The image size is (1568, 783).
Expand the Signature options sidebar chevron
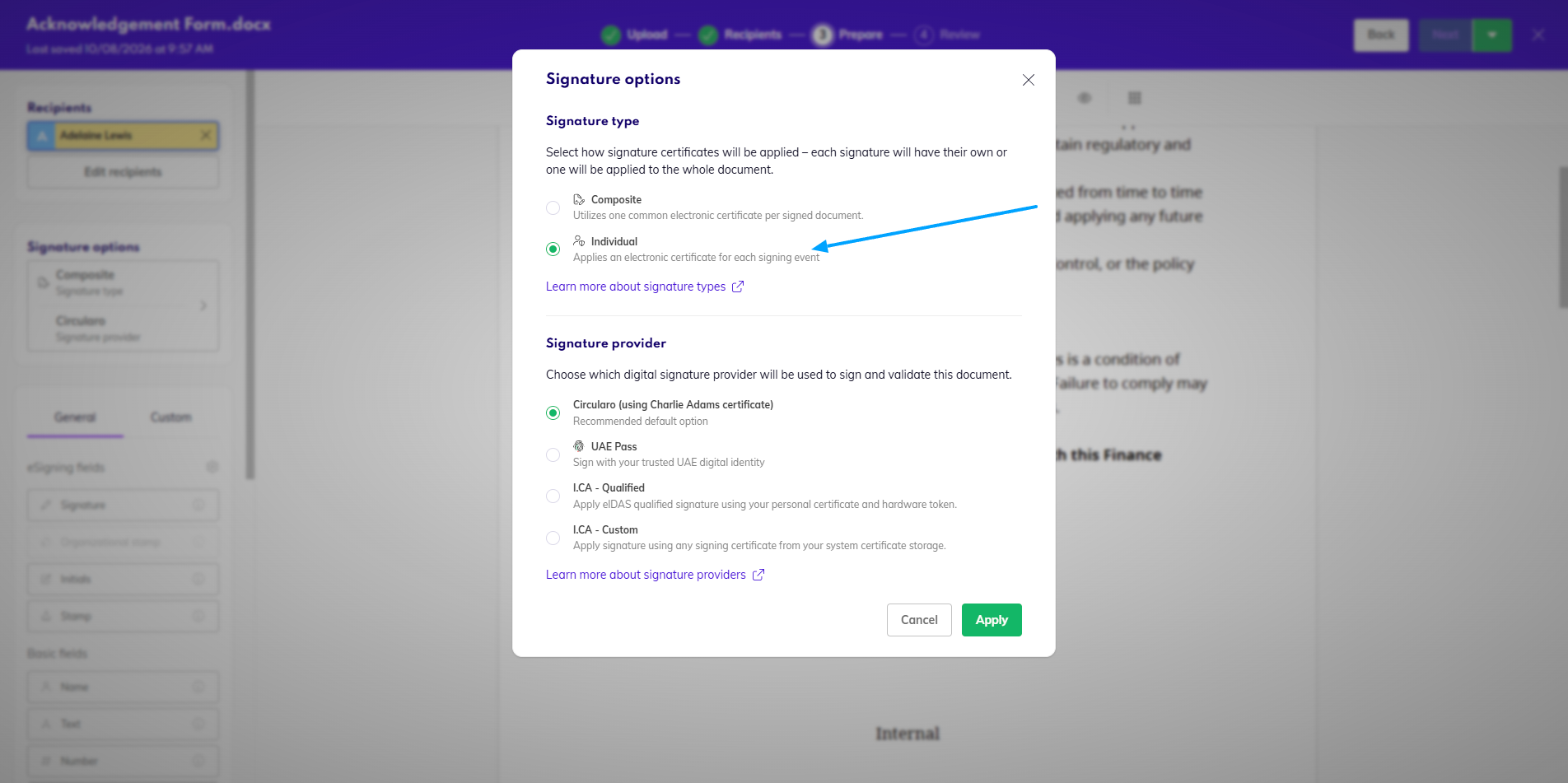pyautogui.click(x=203, y=305)
